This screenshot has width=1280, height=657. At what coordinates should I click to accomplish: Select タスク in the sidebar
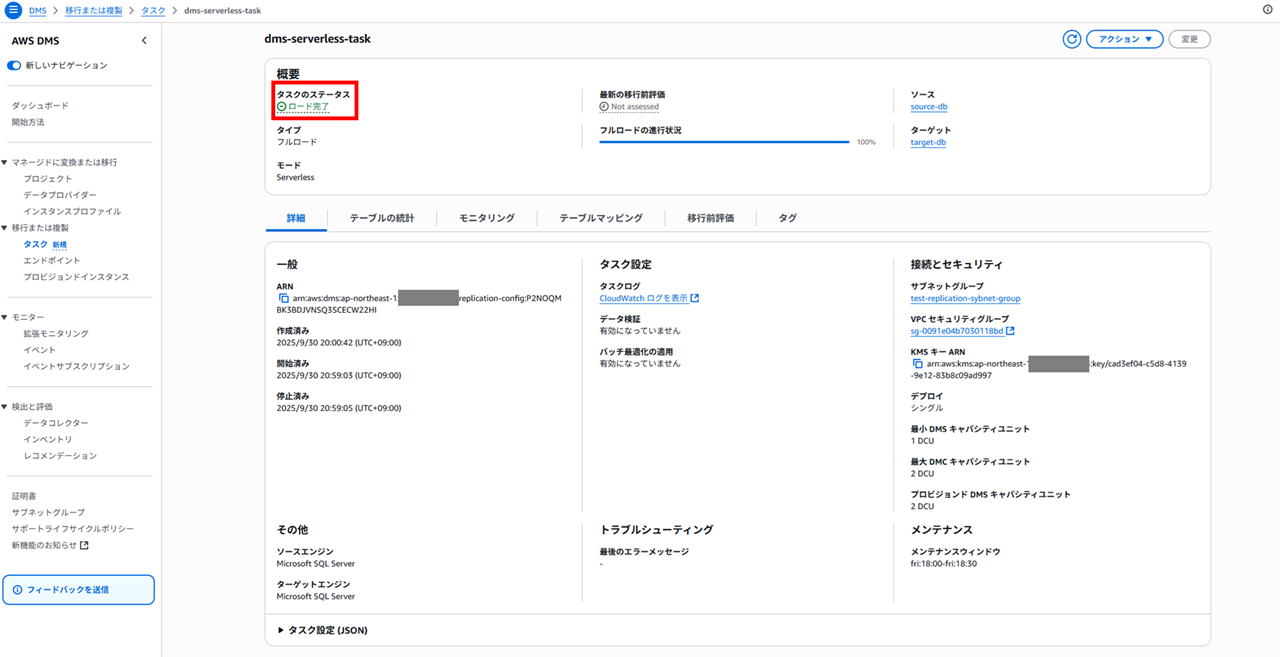point(35,244)
